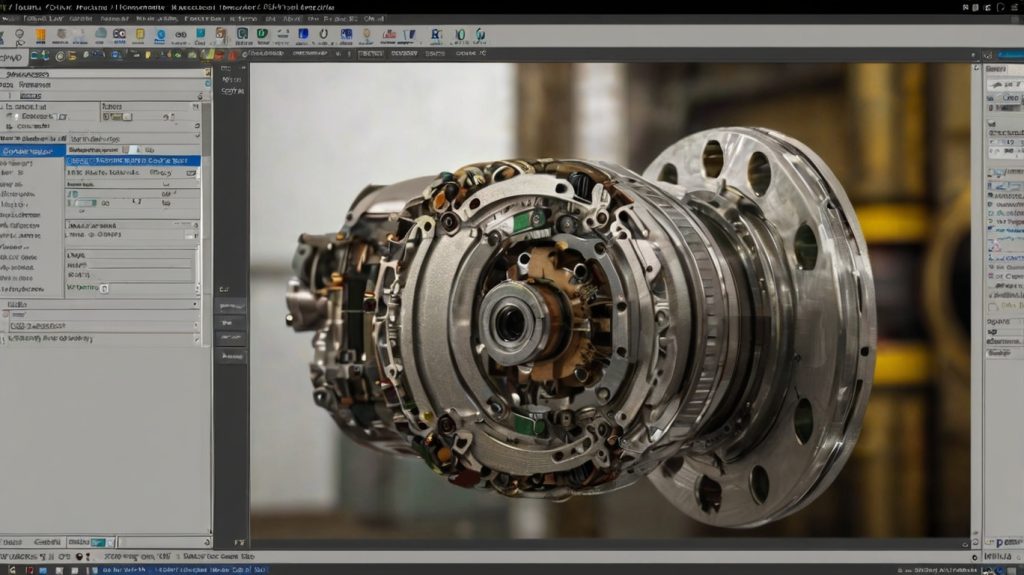
Task: Expand the dropdown arrow below the properties form
Action: (194, 304)
